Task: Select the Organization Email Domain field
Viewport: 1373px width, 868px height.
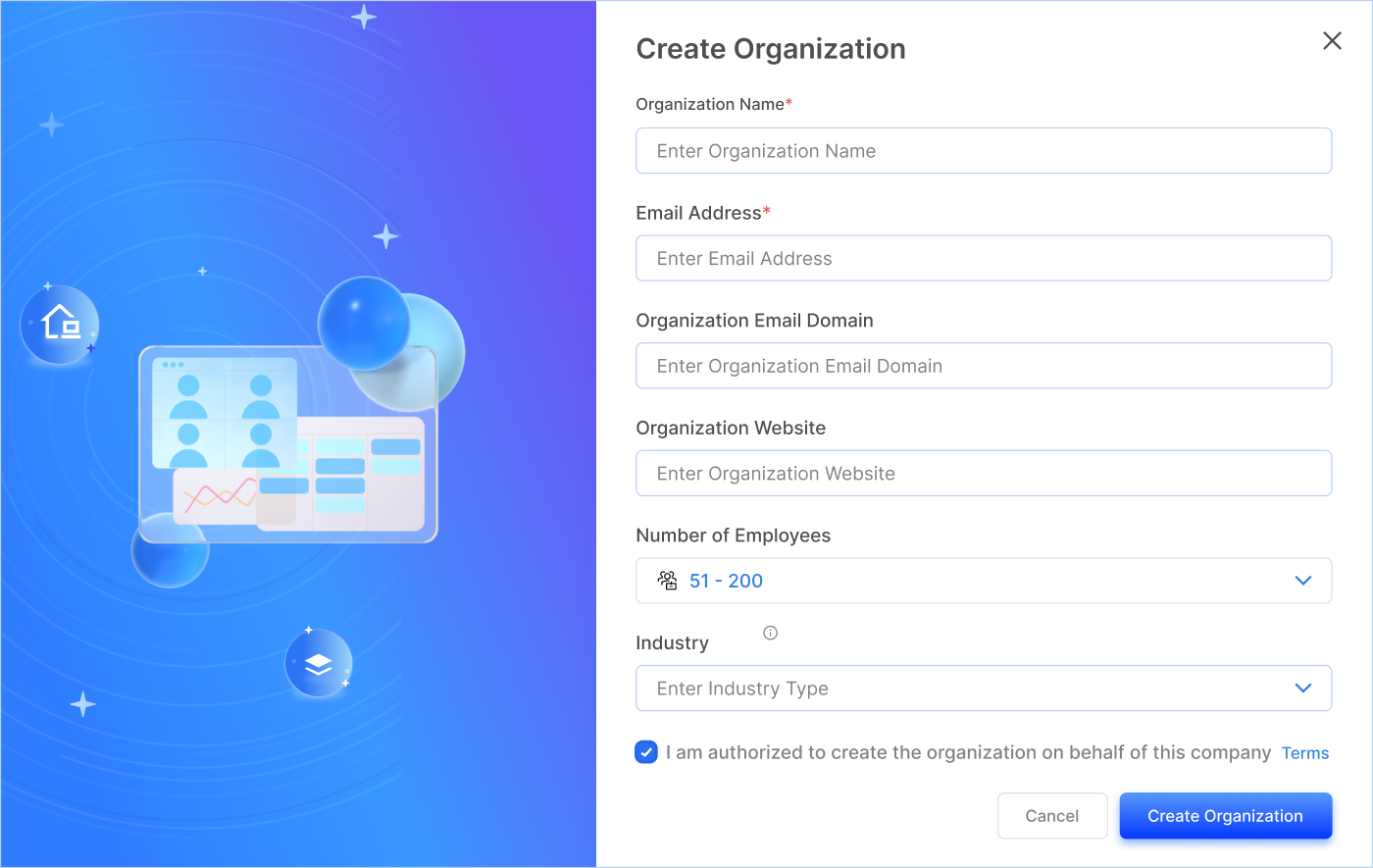Action: click(x=983, y=366)
